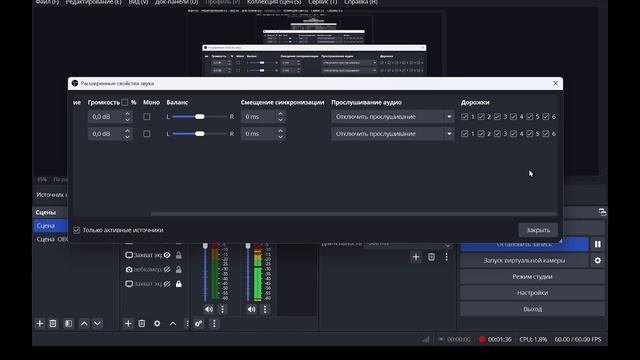
Task: Open audio monitoring dropdown in first row
Action: point(393,117)
